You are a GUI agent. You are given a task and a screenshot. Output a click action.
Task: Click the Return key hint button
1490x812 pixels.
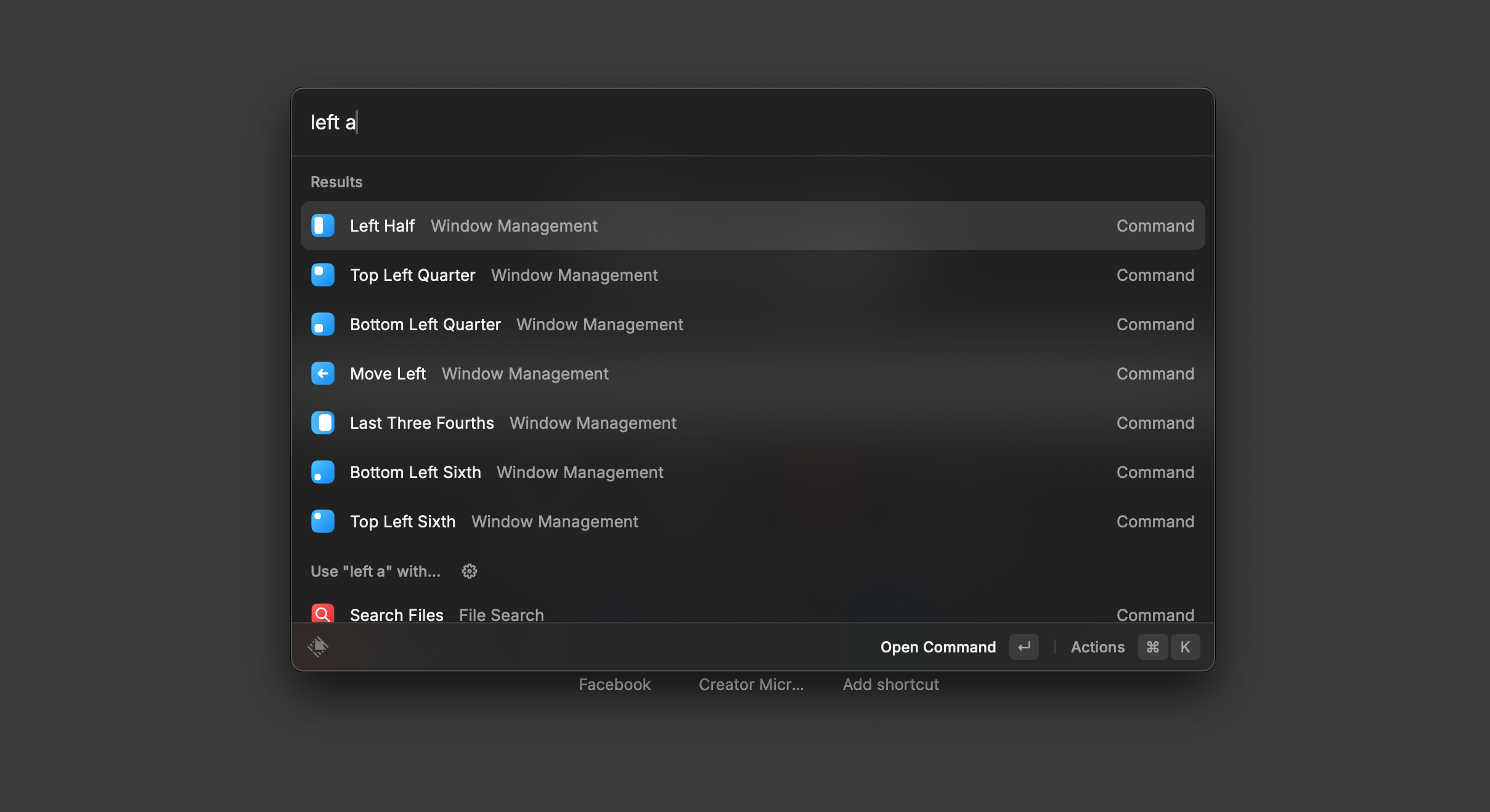(1024, 647)
